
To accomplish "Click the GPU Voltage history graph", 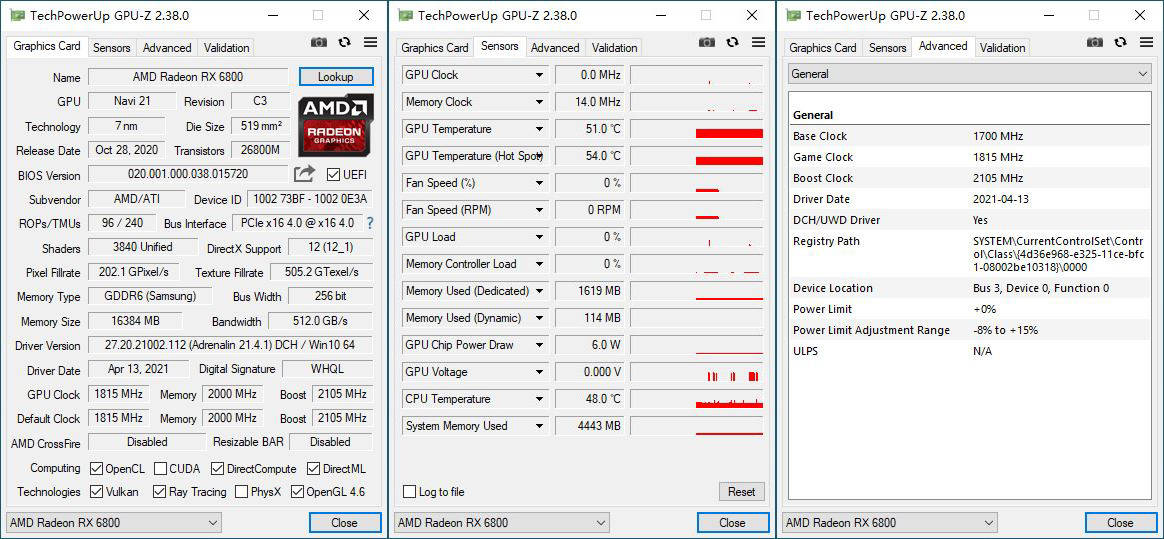I will click(x=697, y=372).
